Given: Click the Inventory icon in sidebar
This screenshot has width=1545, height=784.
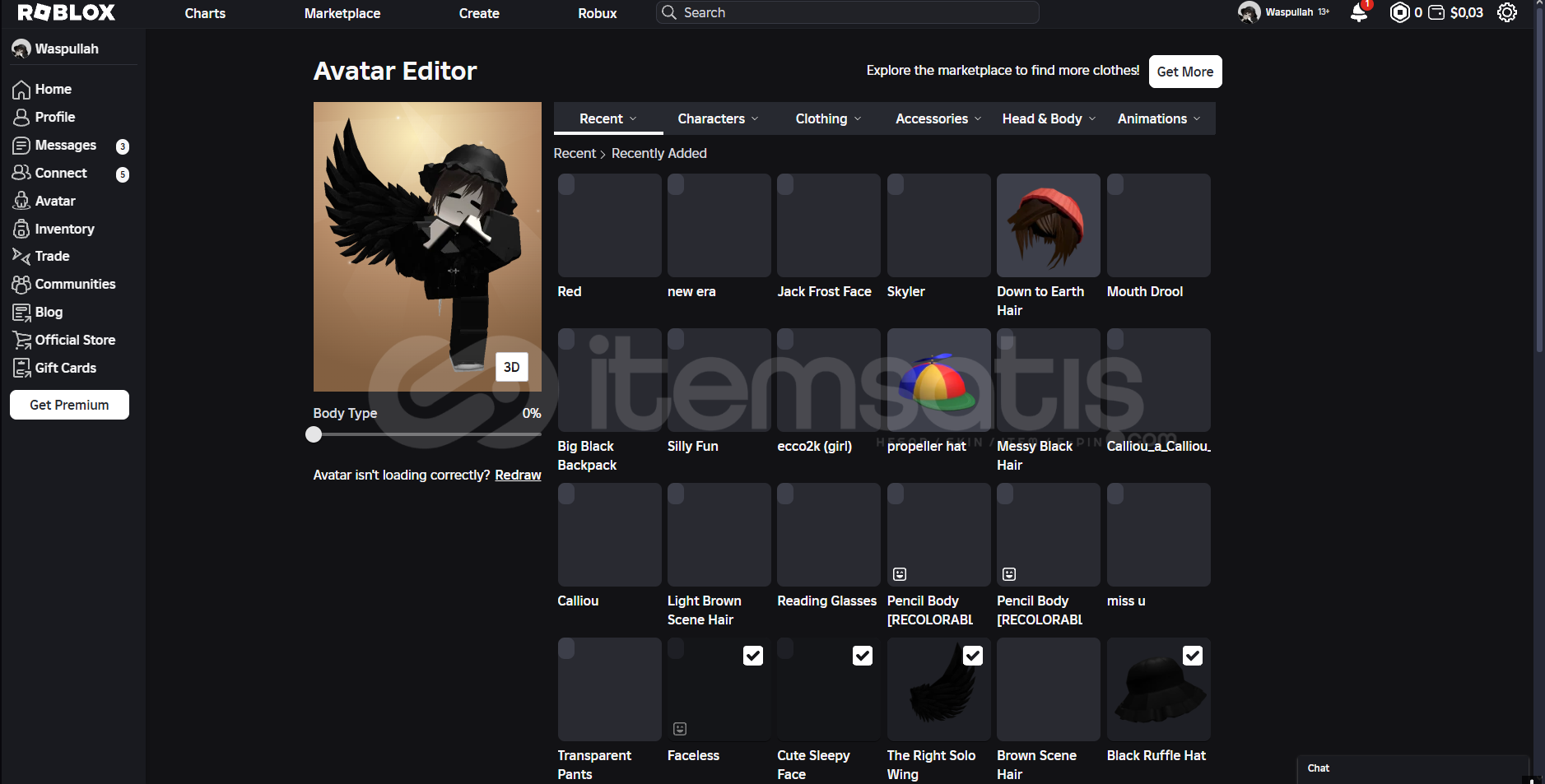Looking at the screenshot, I should point(21,229).
